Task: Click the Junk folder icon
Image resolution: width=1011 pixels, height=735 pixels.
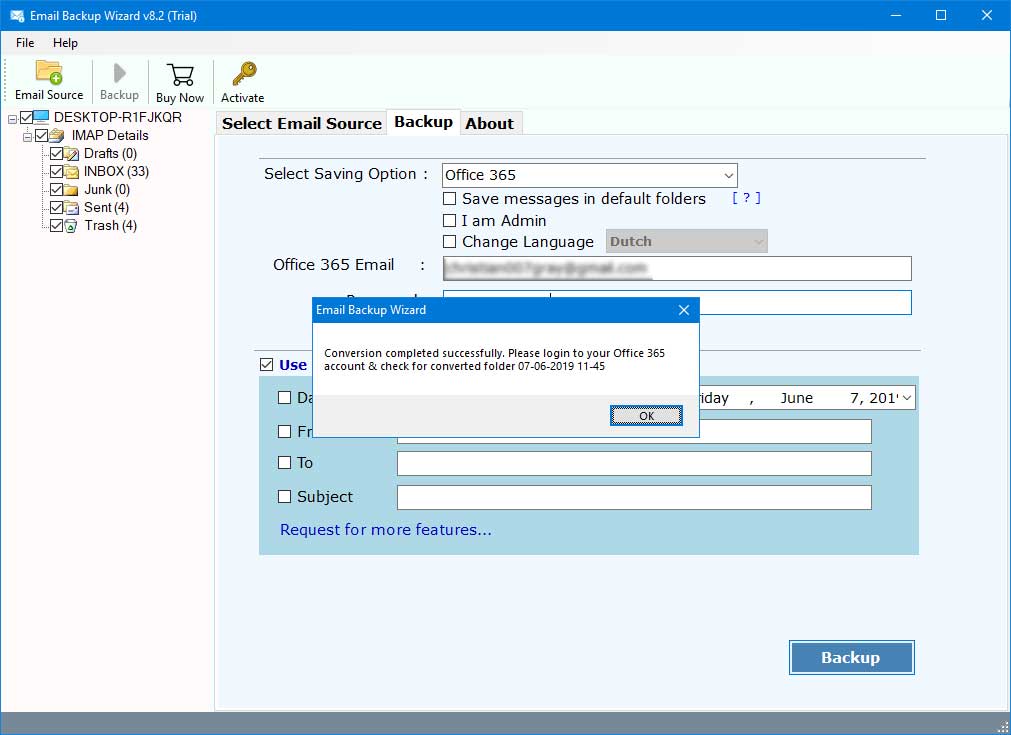Action: click(72, 190)
